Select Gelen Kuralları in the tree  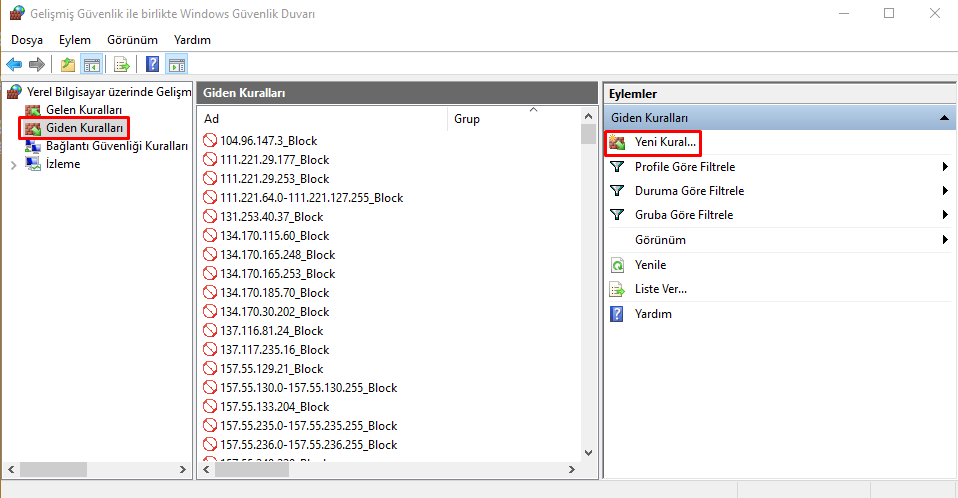pos(83,109)
